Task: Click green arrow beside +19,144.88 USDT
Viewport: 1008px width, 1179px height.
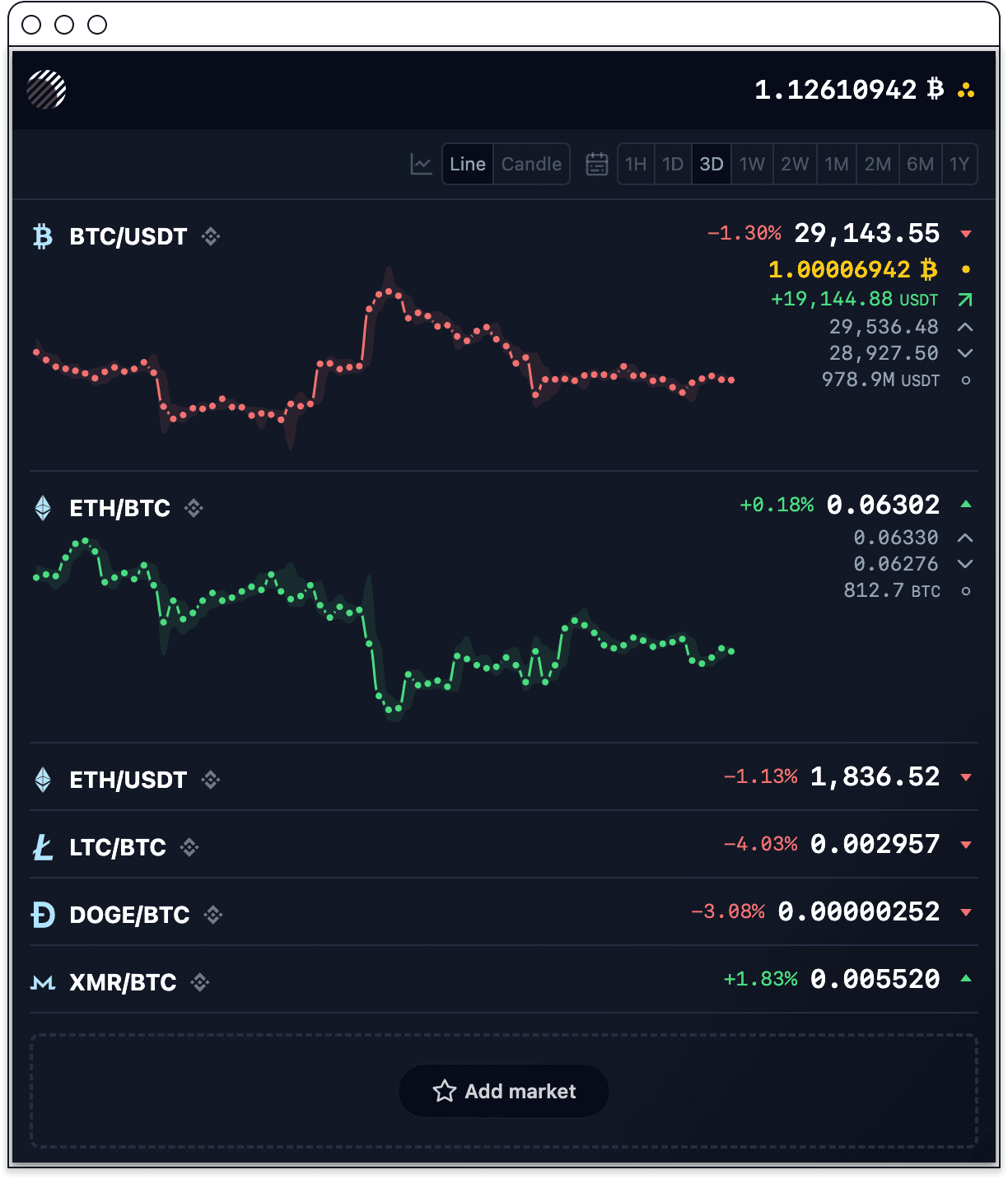Action: 965,300
